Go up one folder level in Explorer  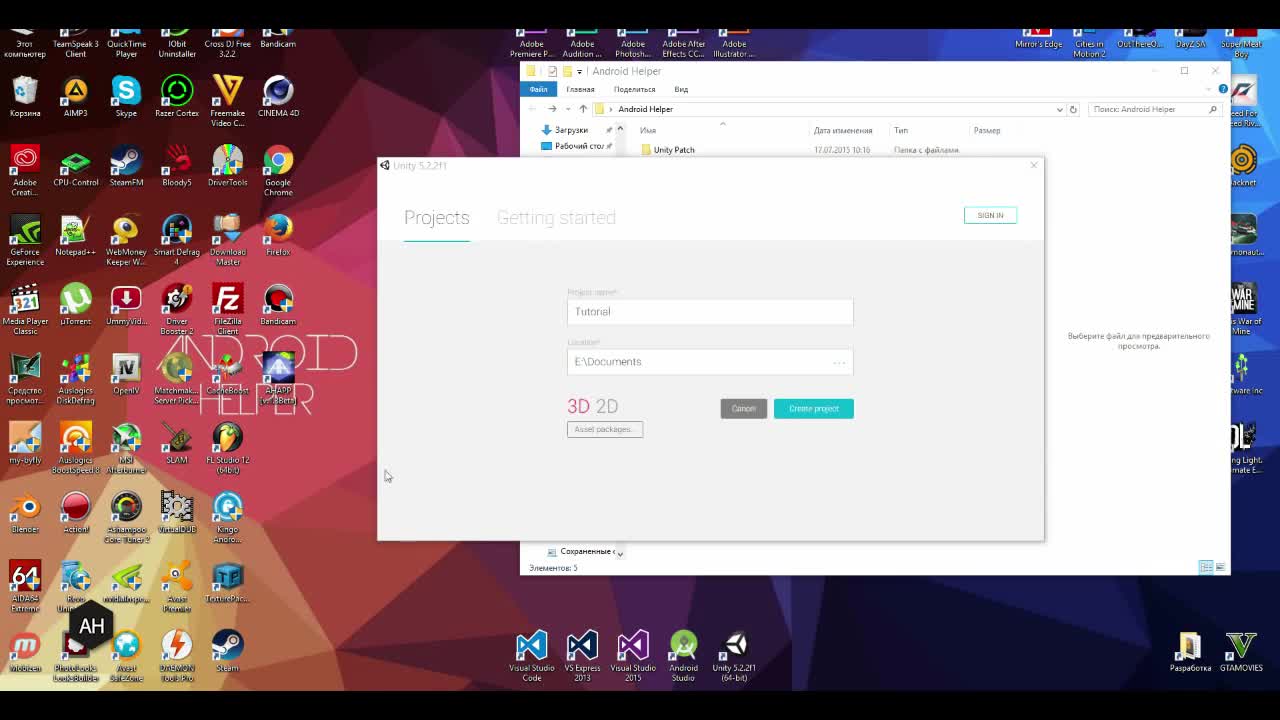pos(583,109)
